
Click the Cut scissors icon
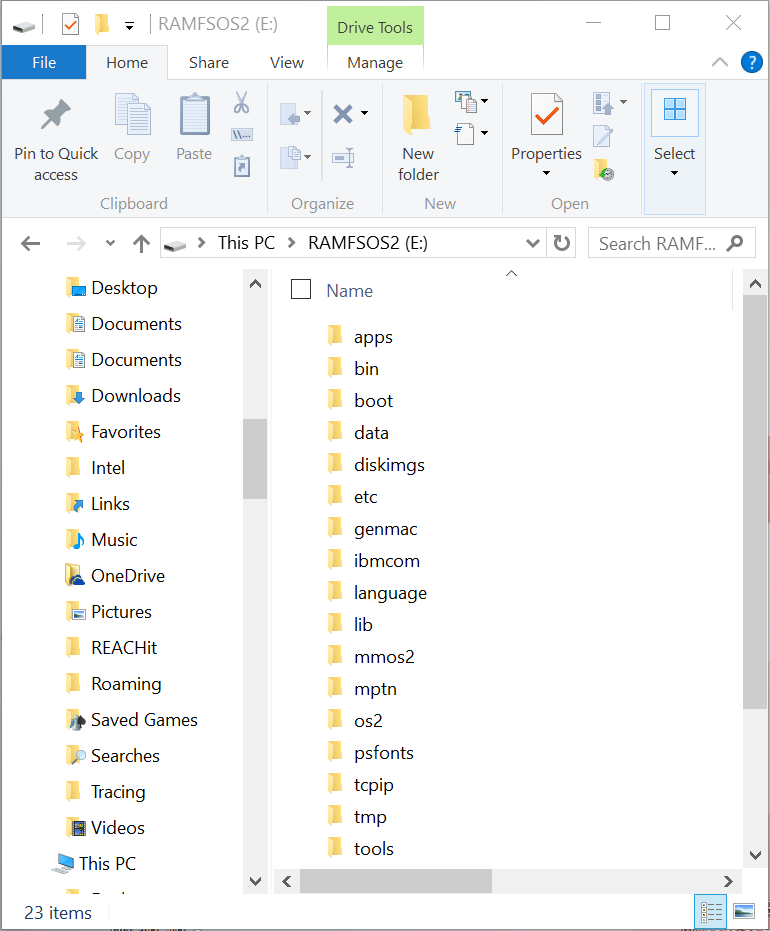pyautogui.click(x=241, y=102)
